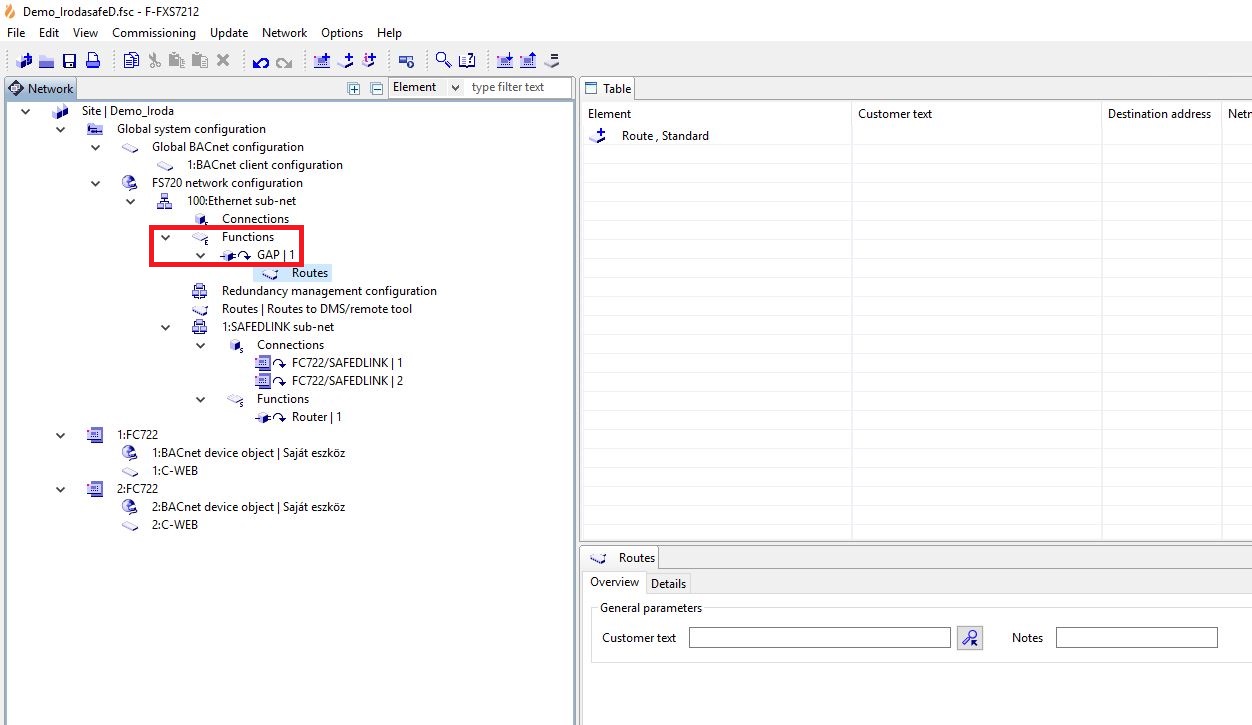Screen dimensions: 1252x725
Task: Switch to the Details tab
Action: [668, 583]
